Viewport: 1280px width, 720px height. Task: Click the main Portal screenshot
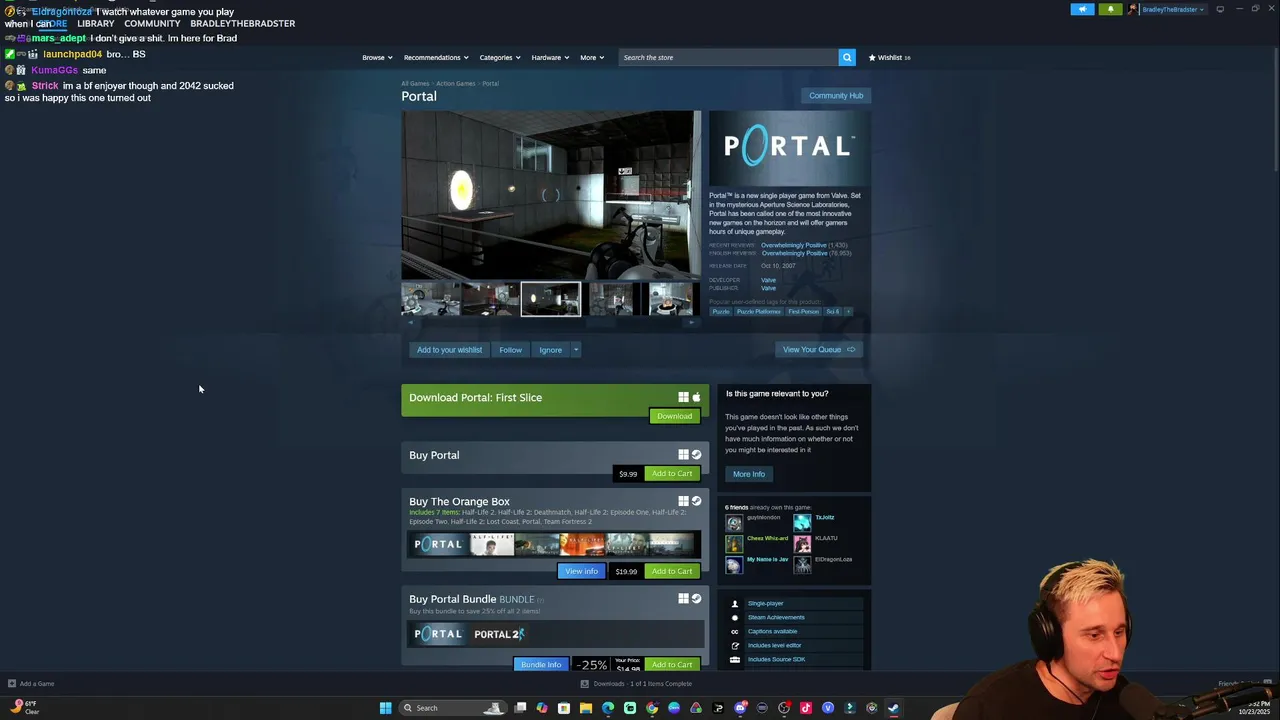[x=551, y=195]
